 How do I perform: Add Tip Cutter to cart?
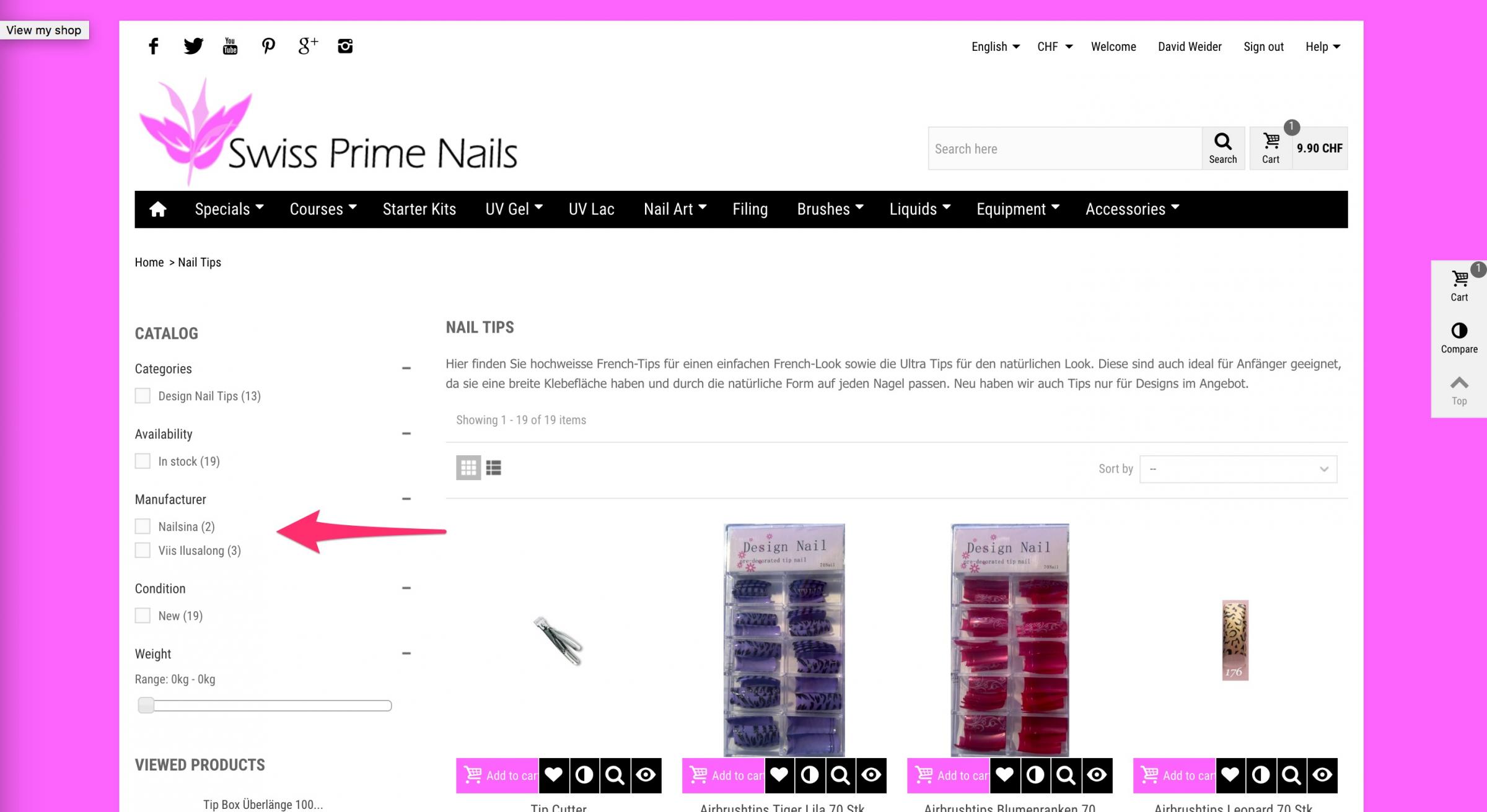point(498,775)
